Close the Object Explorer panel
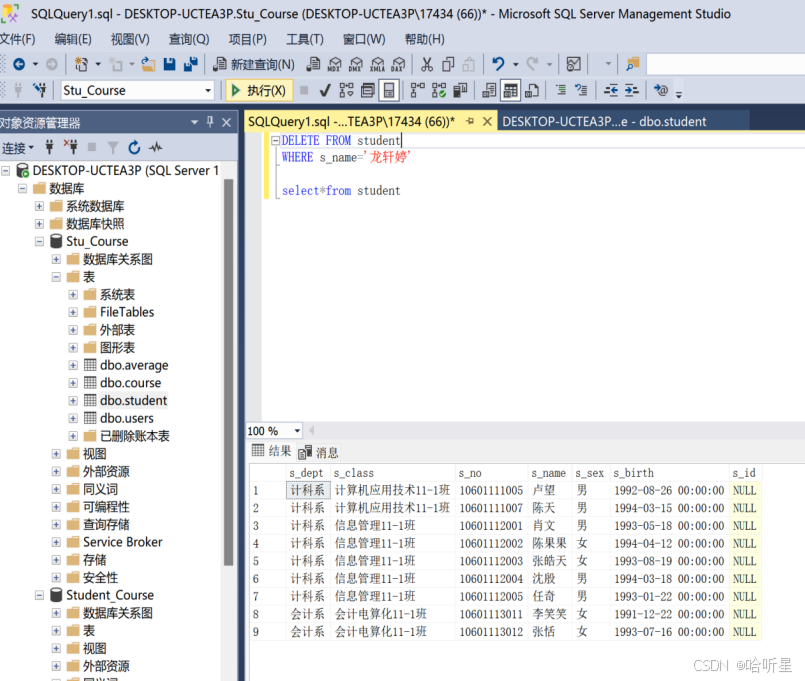Viewport: 805px width, 681px height. (226, 122)
